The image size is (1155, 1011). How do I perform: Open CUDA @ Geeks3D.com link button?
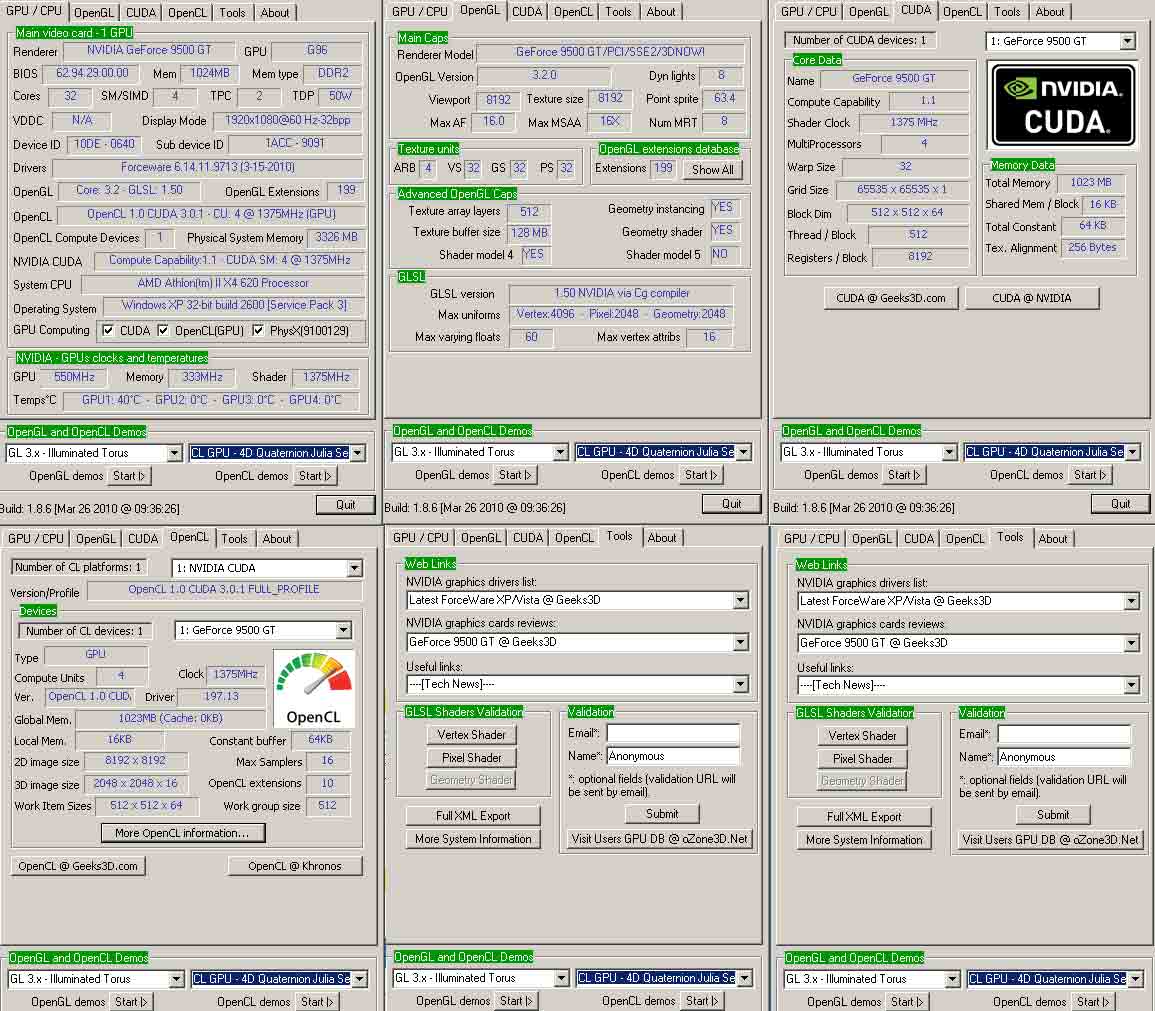(891, 298)
